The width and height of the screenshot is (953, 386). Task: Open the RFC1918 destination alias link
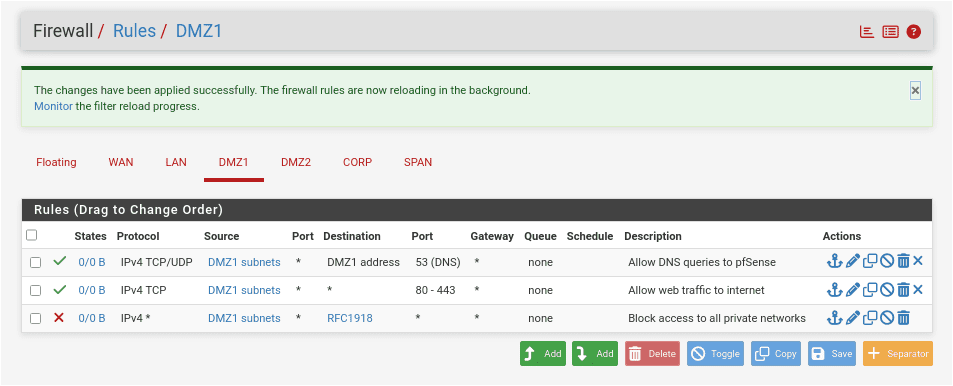click(x=350, y=319)
